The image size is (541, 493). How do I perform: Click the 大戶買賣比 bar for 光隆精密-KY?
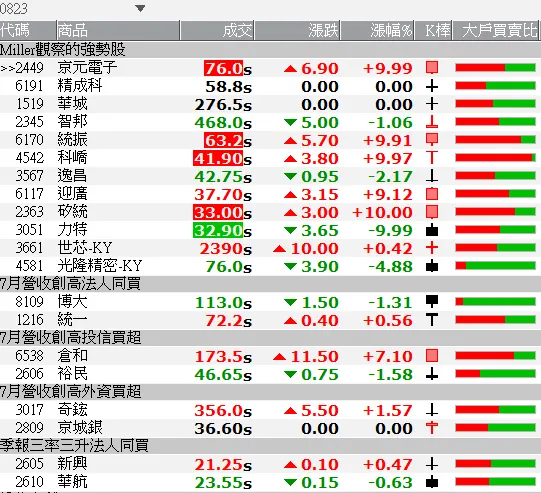click(495, 266)
